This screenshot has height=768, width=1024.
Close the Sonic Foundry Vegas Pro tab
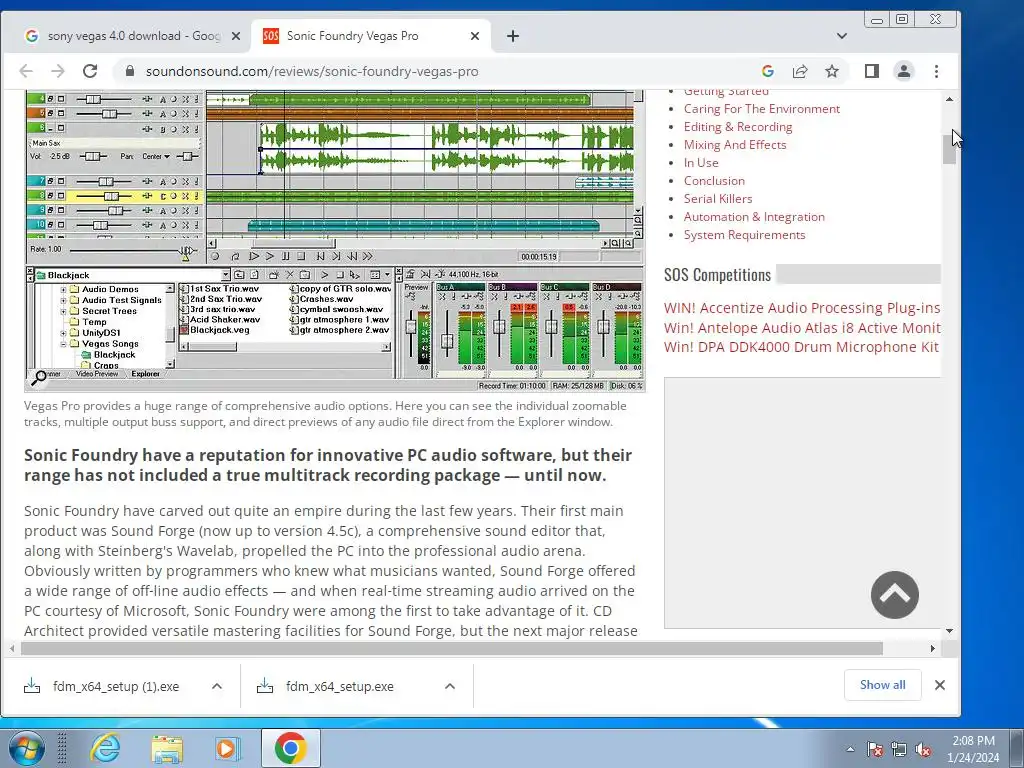pos(475,36)
